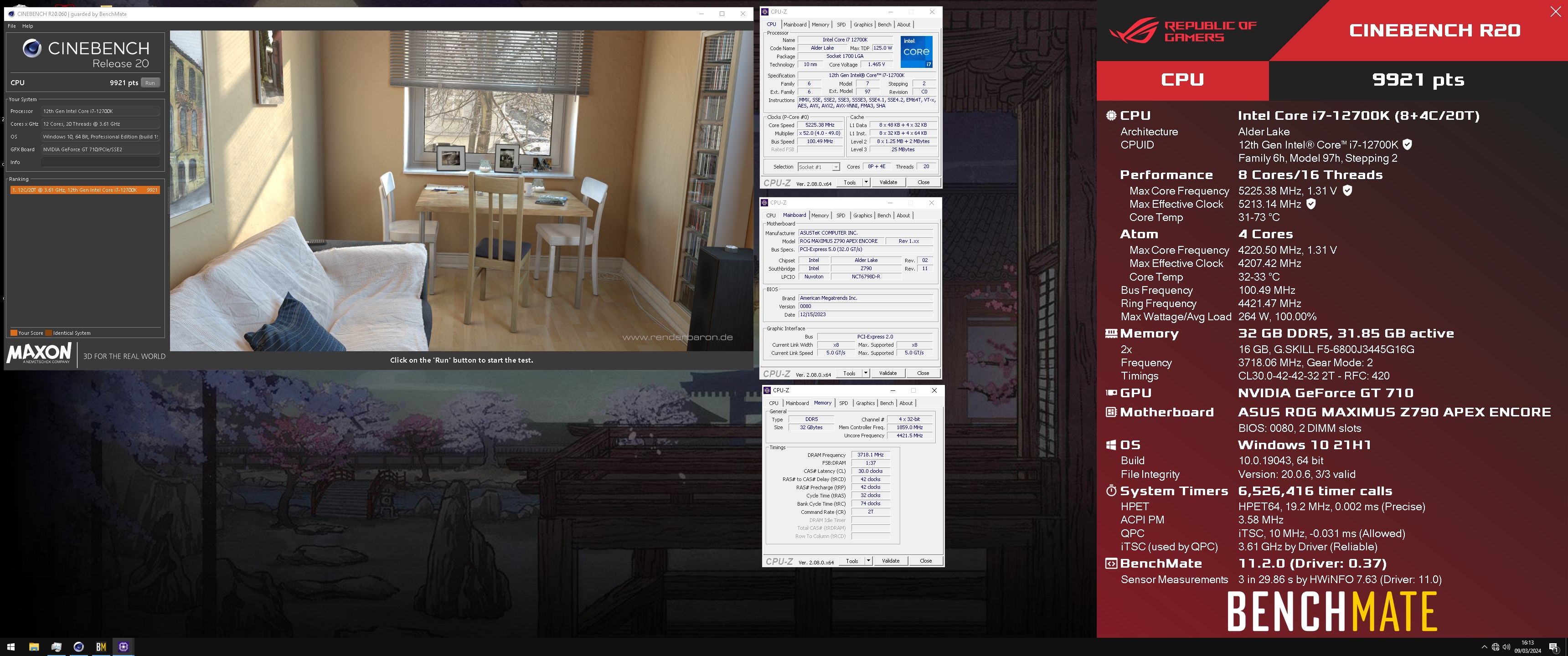The width and height of the screenshot is (1568, 656).
Task: Switch to Bench tab in CPU-Z CPU window
Action: pos(884,25)
